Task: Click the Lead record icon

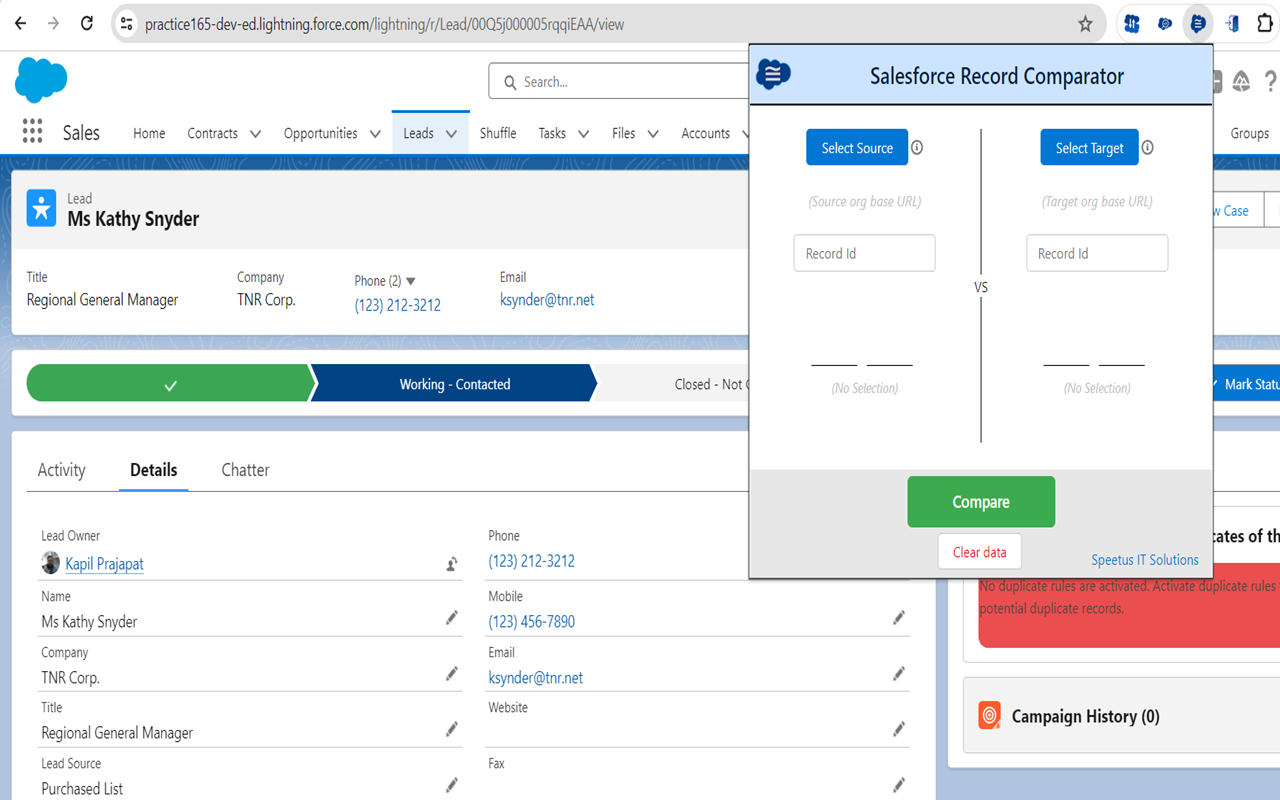Action: [41, 208]
